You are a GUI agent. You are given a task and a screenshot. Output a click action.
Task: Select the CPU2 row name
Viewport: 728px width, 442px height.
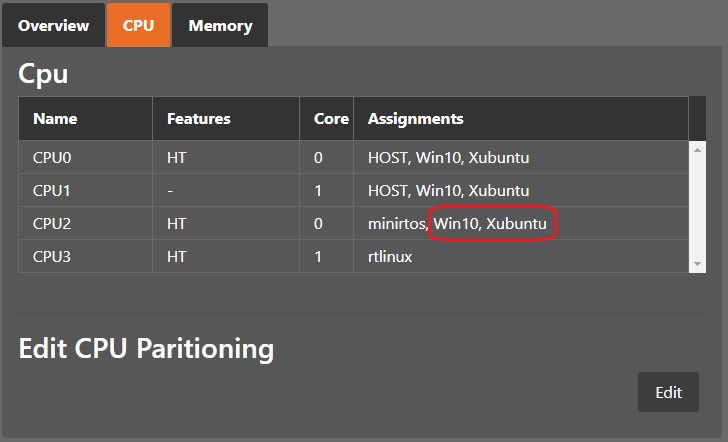pos(51,224)
